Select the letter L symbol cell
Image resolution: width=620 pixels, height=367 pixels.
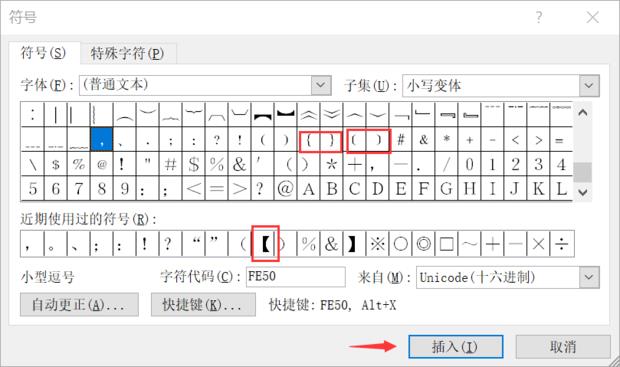tap(561, 188)
